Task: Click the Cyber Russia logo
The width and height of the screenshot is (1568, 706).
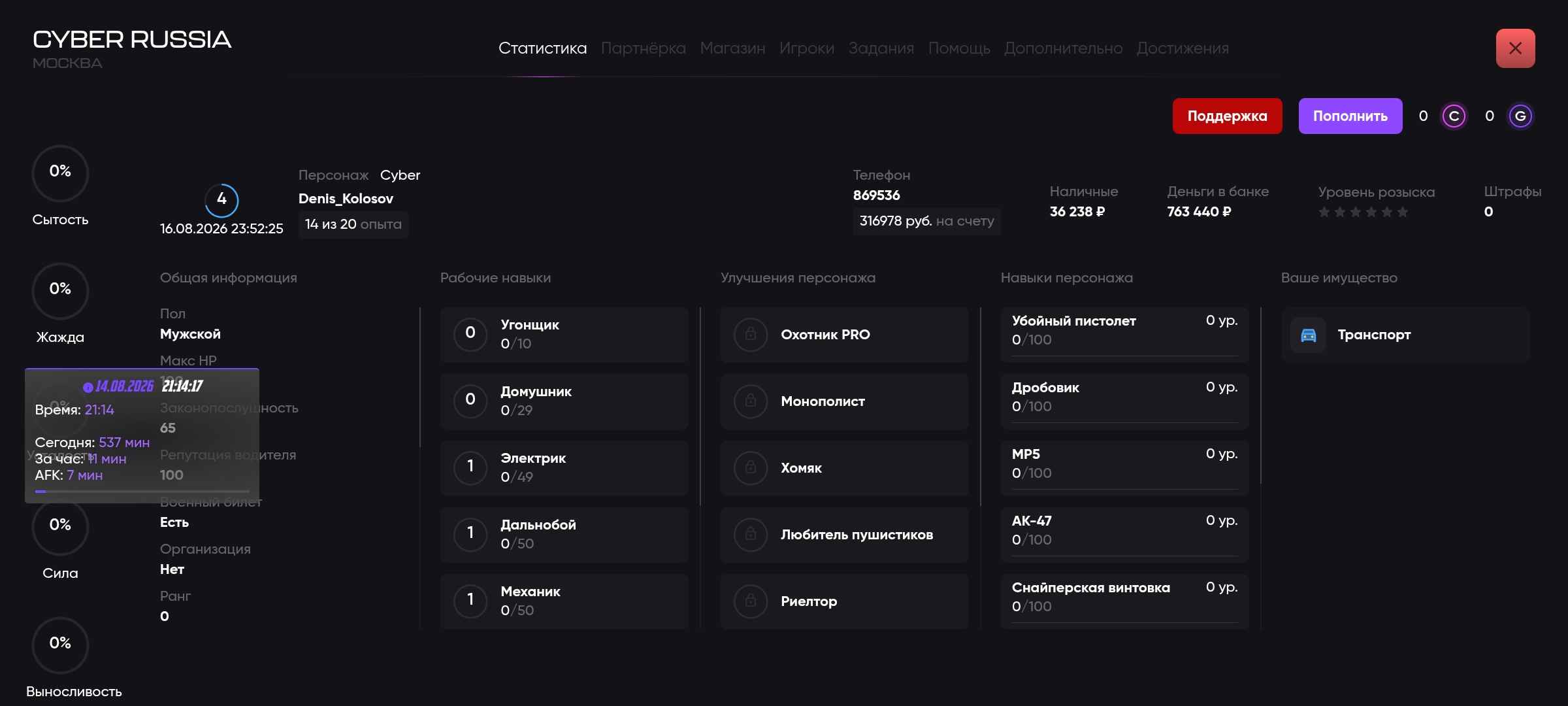Action: pos(132,40)
